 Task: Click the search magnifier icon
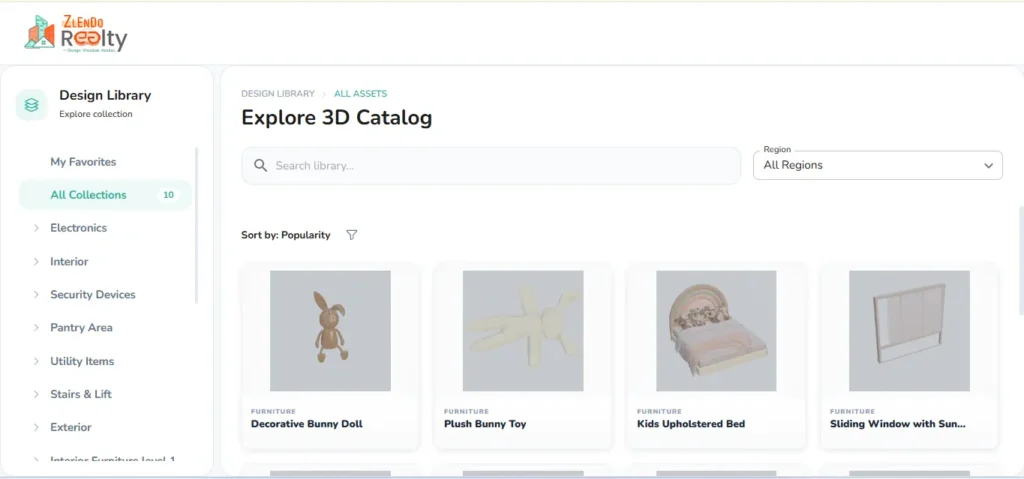pyautogui.click(x=261, y=165)
